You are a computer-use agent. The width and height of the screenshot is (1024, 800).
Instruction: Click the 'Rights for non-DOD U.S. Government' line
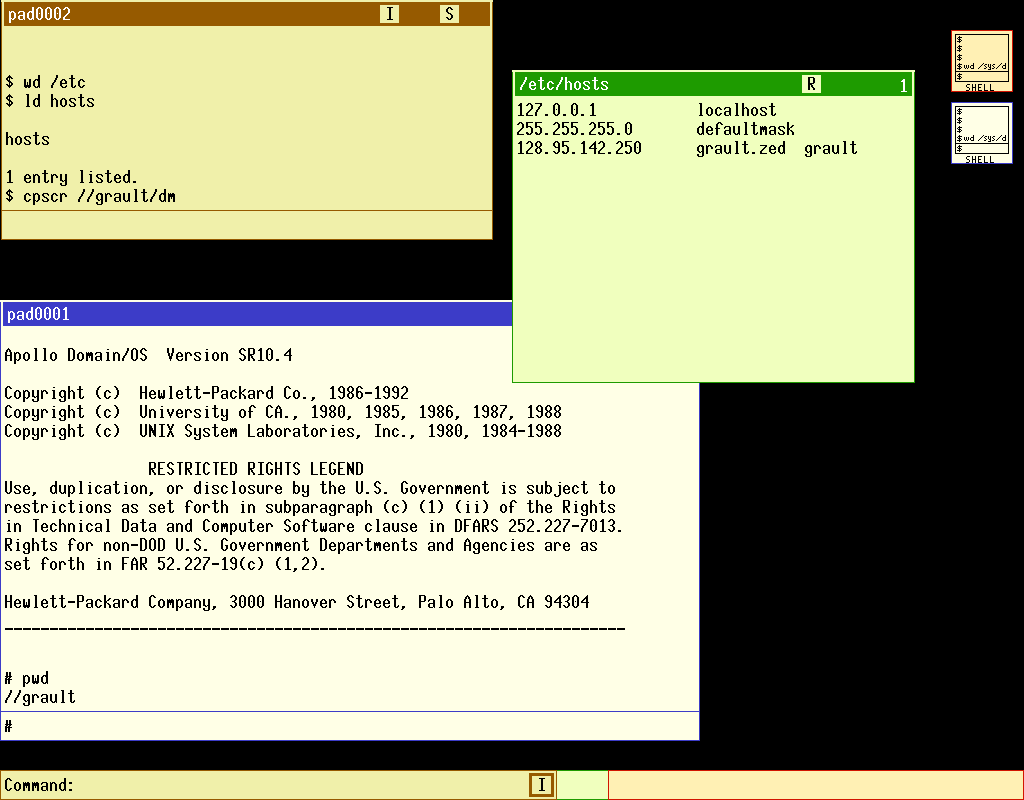(300, 545)
